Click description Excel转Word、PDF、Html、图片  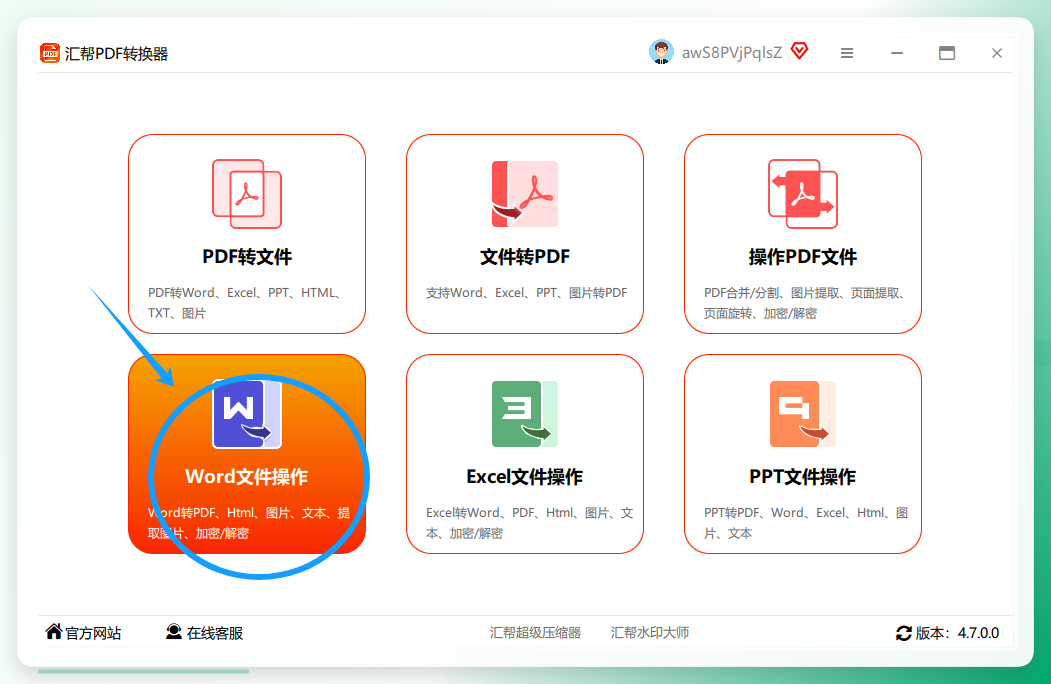click(x=530, y=522)
